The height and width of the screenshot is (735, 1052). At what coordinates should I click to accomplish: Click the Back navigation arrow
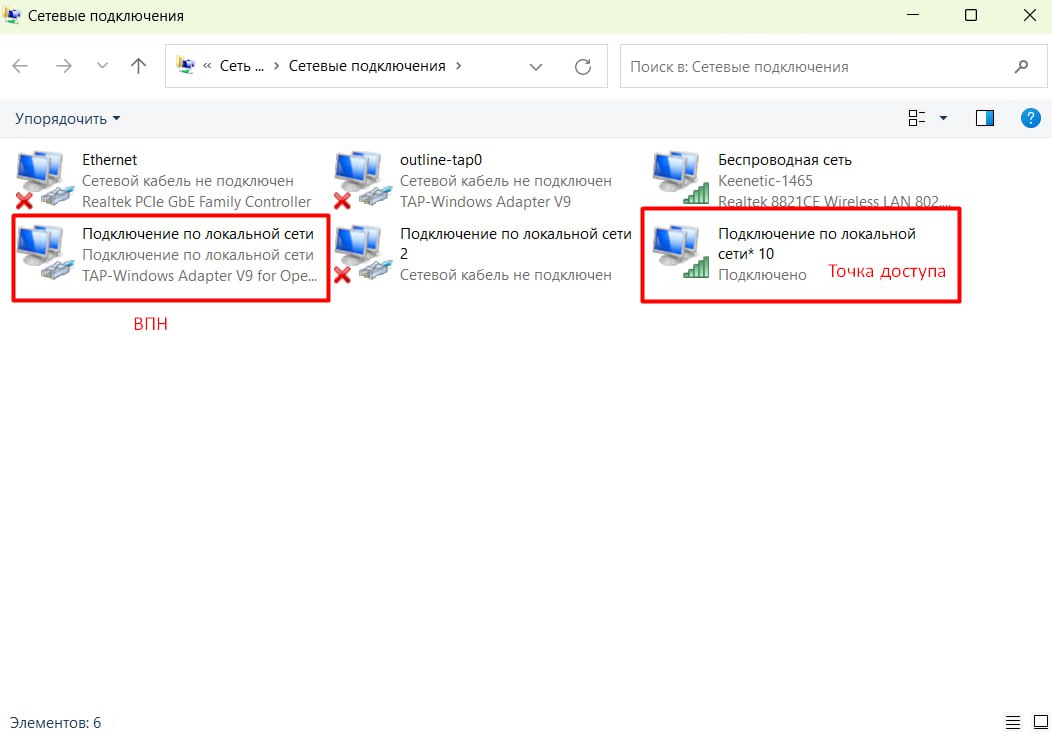21,66
